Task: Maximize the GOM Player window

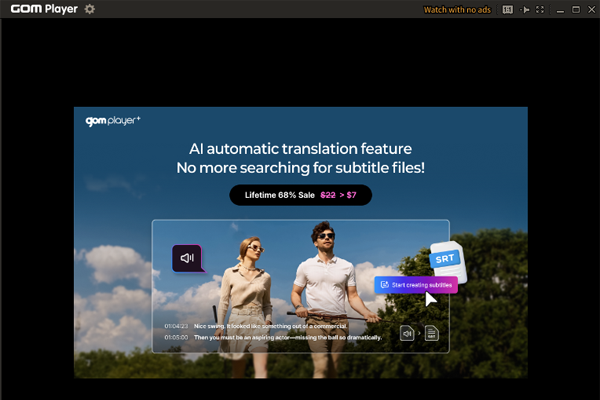Action: (x=574, y=9)
